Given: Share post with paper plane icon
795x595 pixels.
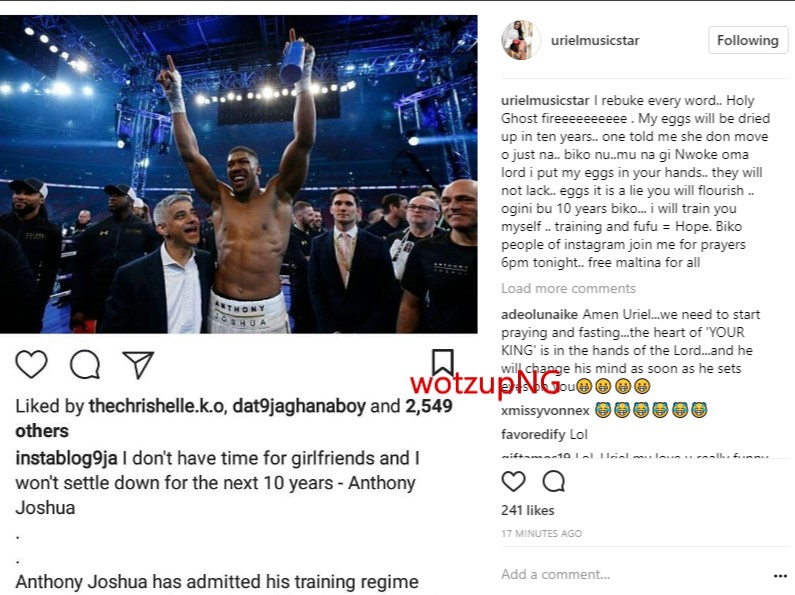Looking at the screenshot, I should pos(138,365).
